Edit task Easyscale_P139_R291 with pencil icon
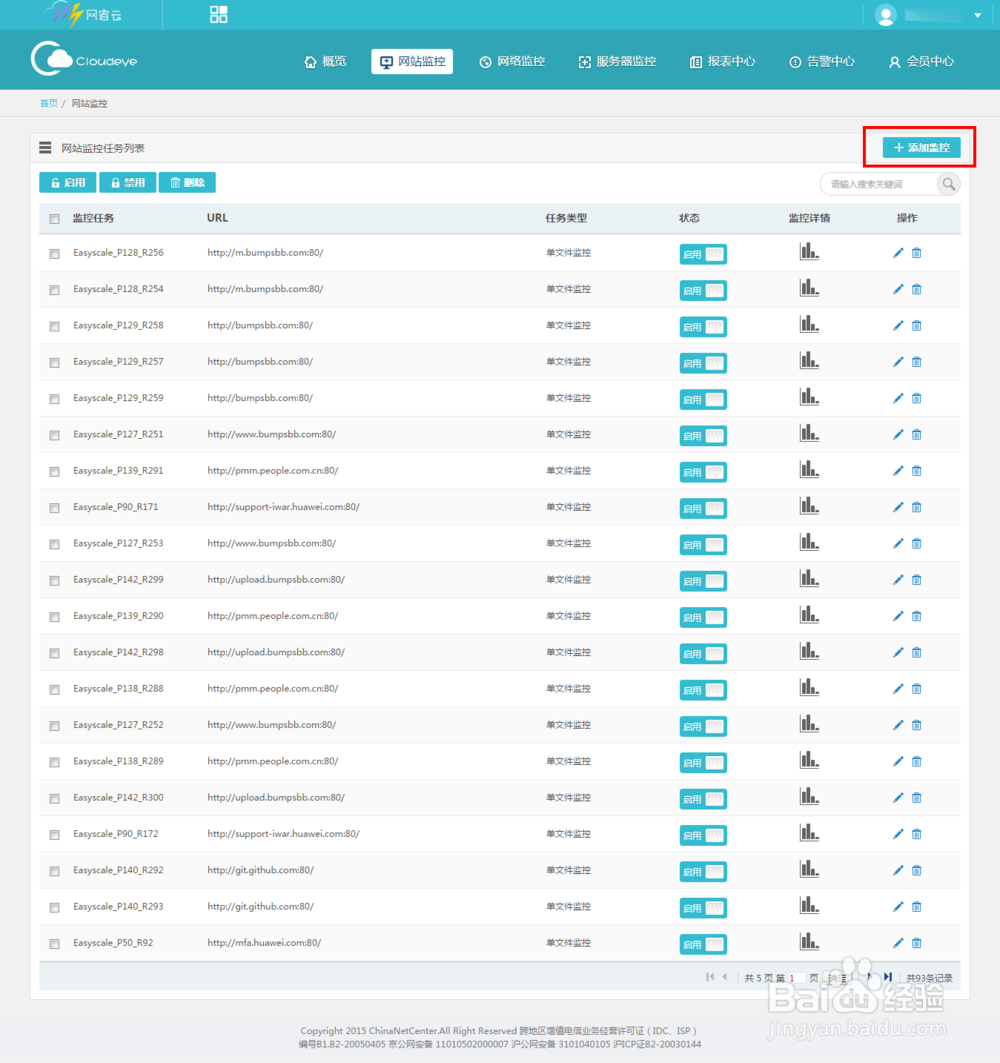Screen dimensions: 1000x1063 click(x=898, y=470)
